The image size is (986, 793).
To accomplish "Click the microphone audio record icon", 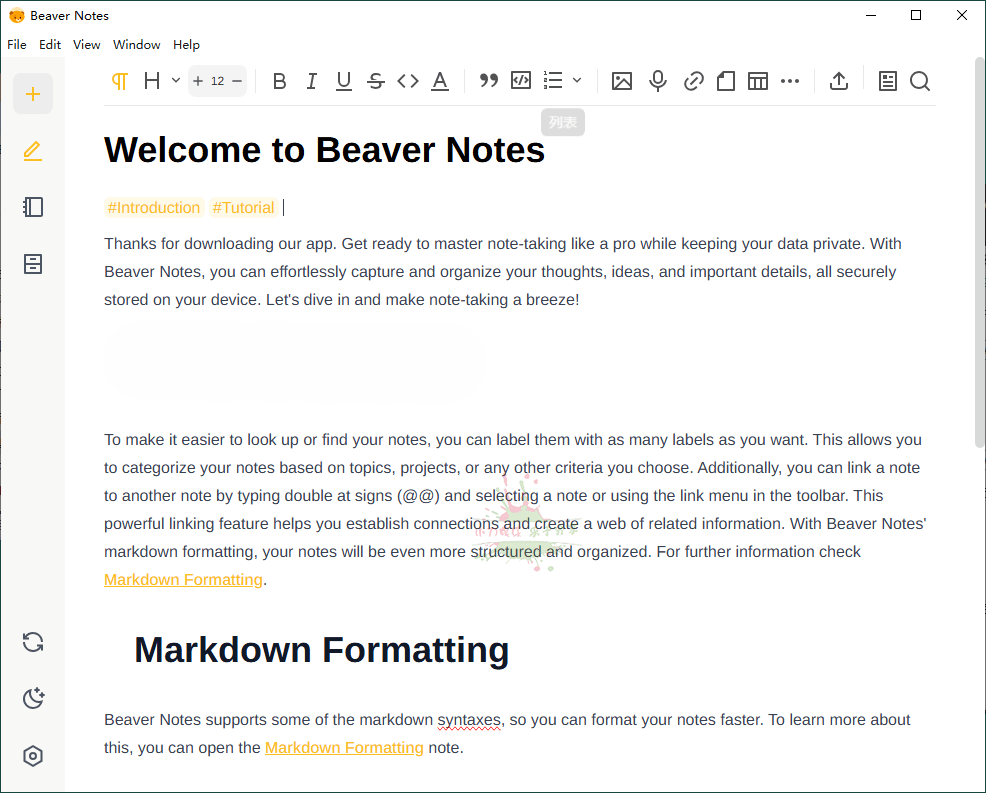I will (x=658, y=81).
